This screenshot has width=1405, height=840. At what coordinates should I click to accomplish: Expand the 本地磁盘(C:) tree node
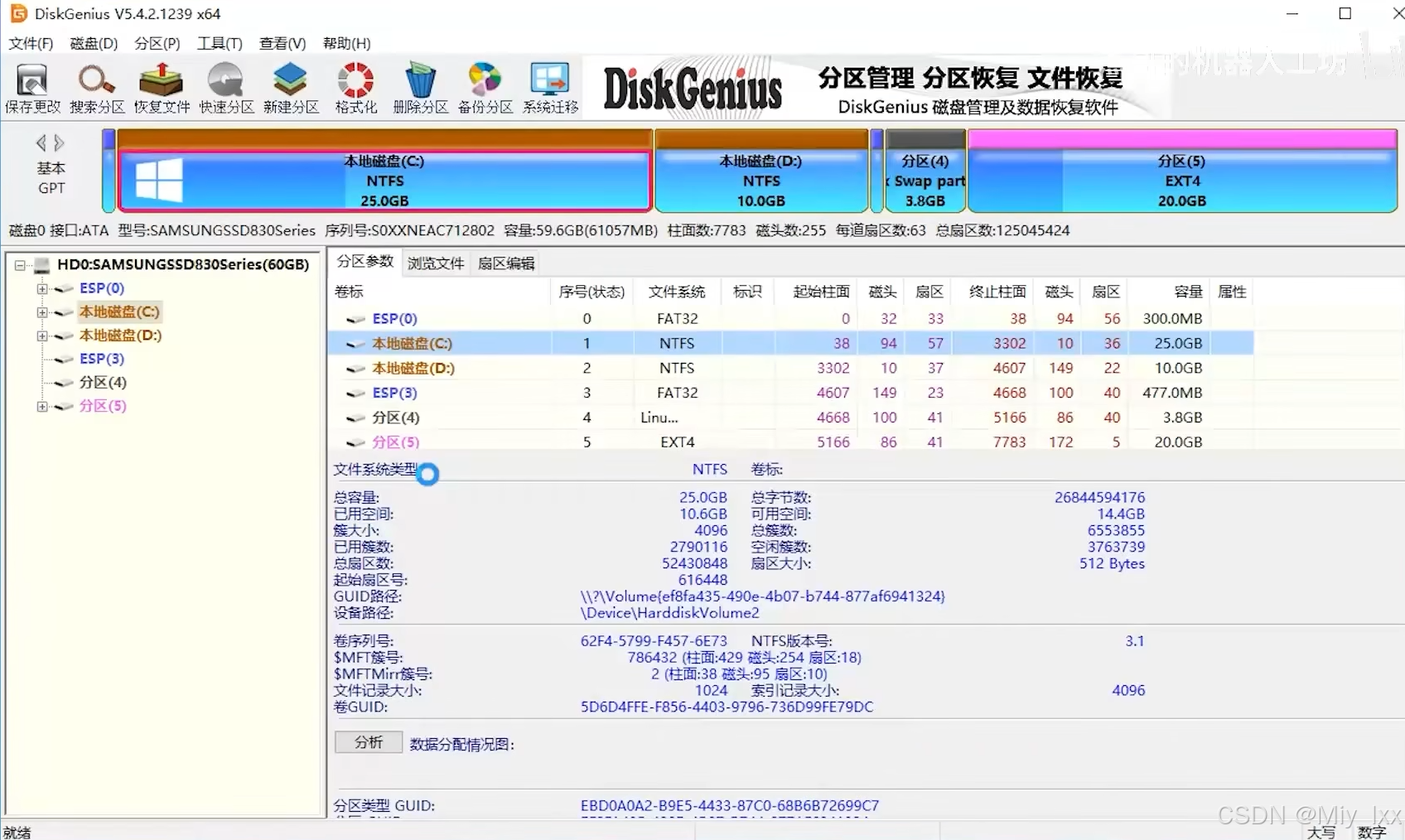pos(41,312)
